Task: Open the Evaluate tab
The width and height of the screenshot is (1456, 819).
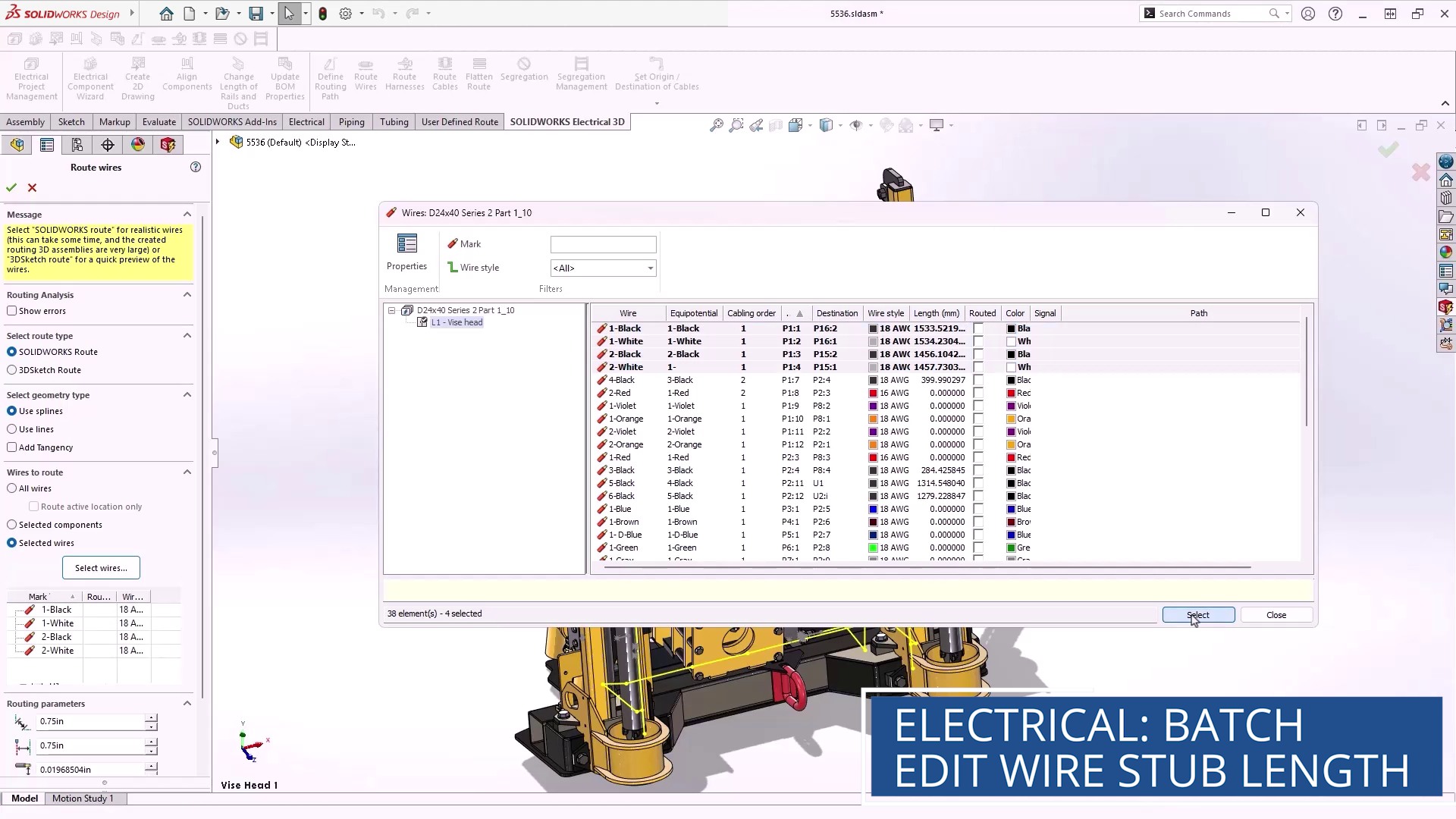Action: (x=158, y=122)
